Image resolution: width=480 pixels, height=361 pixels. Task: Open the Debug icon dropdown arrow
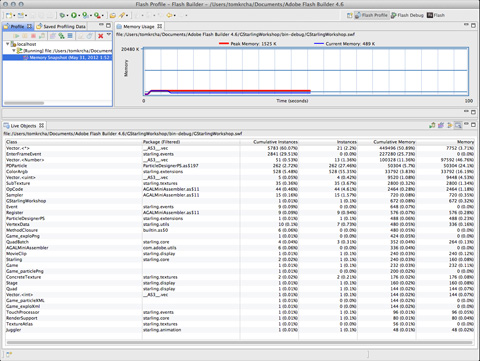(67, 16)
